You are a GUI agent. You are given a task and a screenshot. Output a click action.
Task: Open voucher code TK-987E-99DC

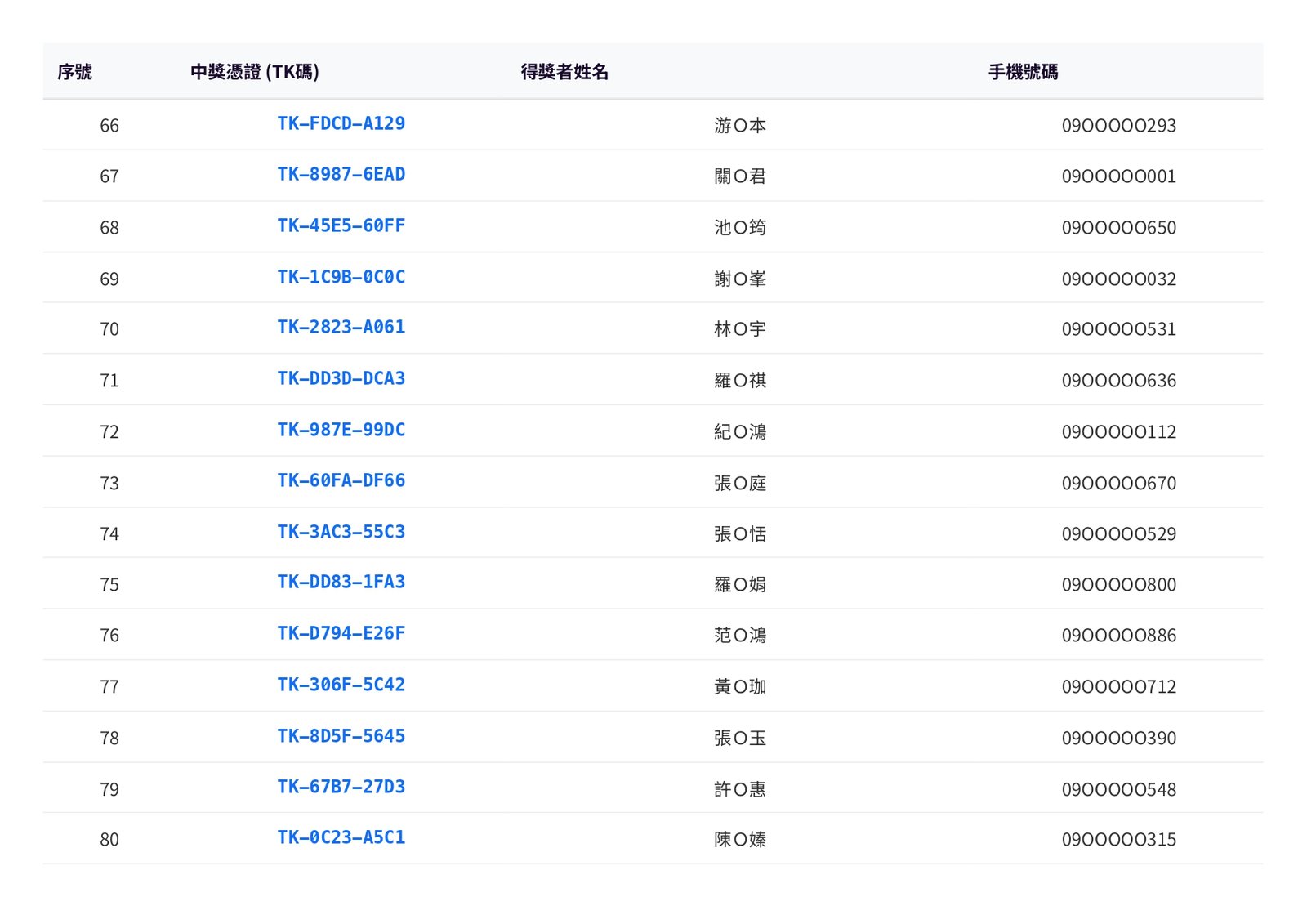click(x=341, y=430)
